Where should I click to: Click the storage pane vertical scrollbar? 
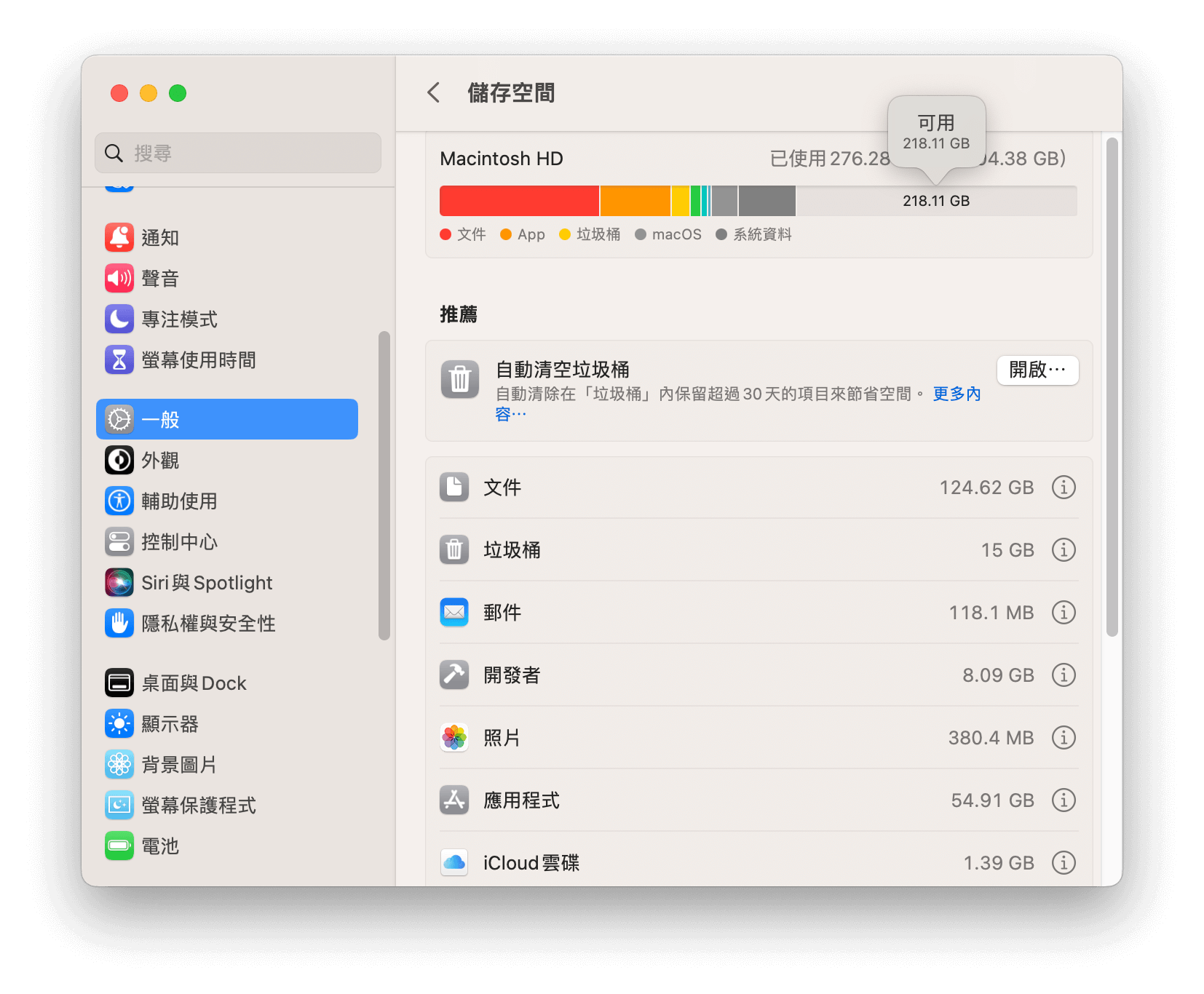(x=1112, y=387)
